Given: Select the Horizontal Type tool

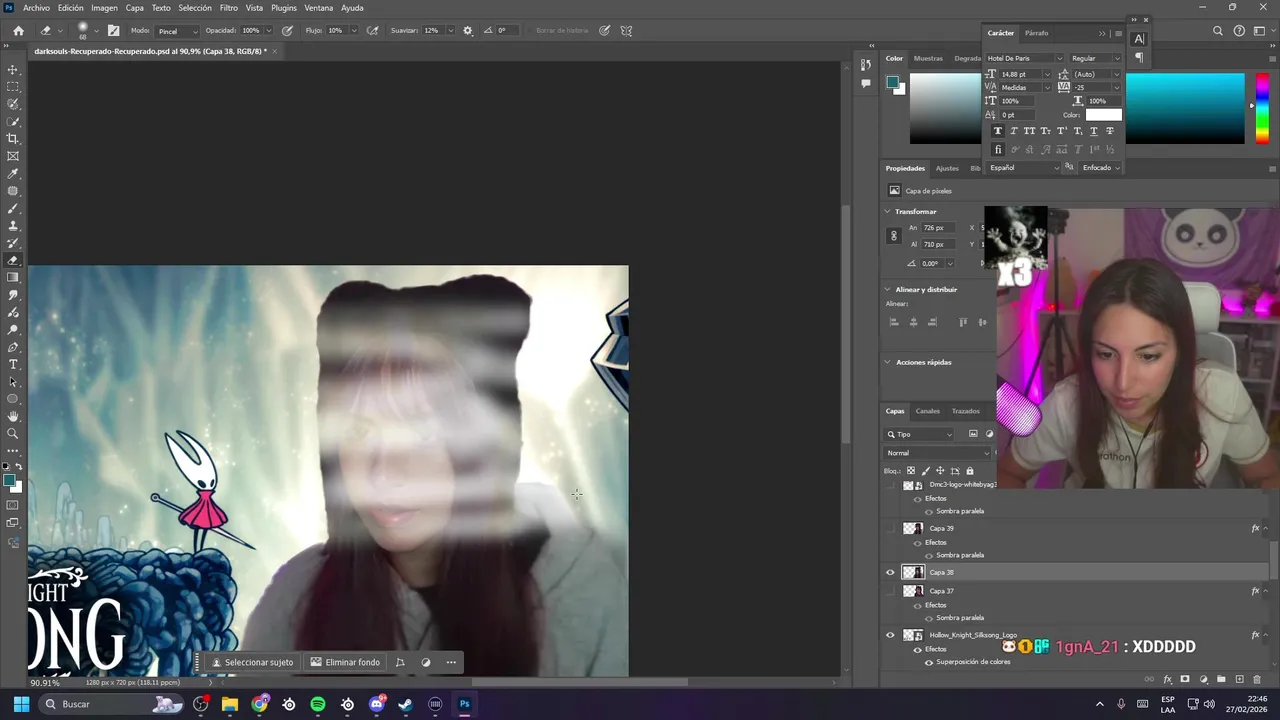Looking at the screenshot, I should point(13,364).
